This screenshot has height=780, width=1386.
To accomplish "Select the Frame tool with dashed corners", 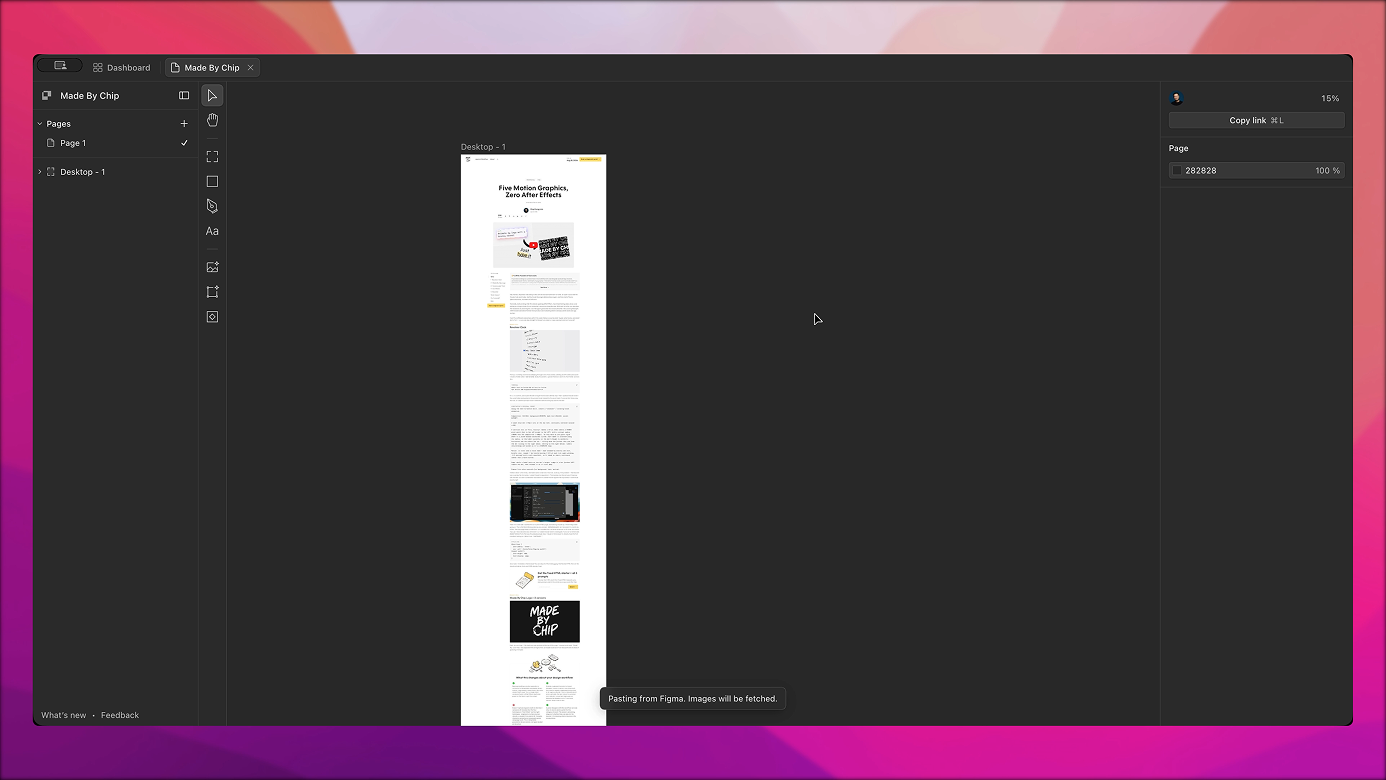I will pos(212,157).
